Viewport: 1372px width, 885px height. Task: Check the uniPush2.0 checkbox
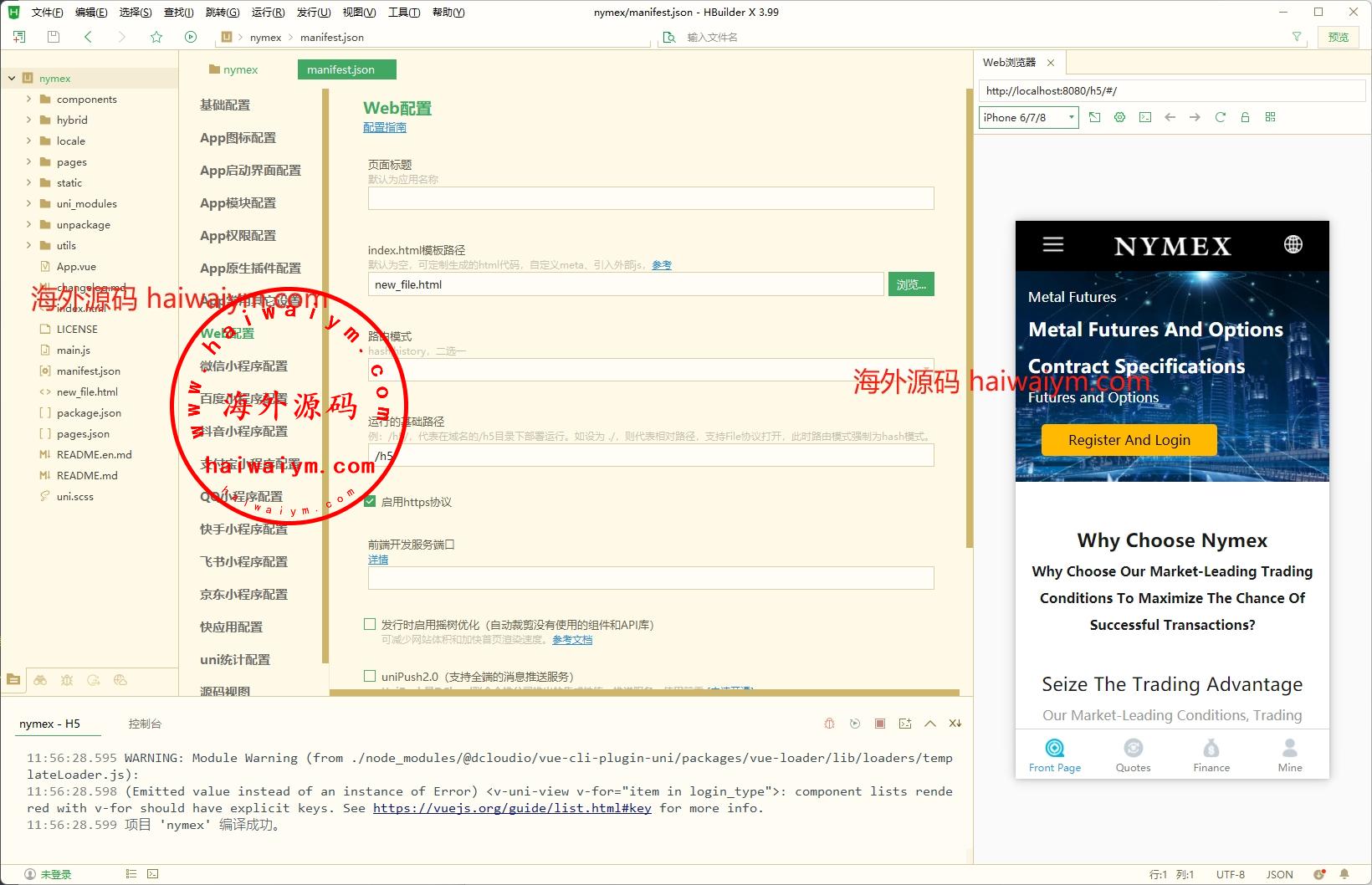[370, 676]
